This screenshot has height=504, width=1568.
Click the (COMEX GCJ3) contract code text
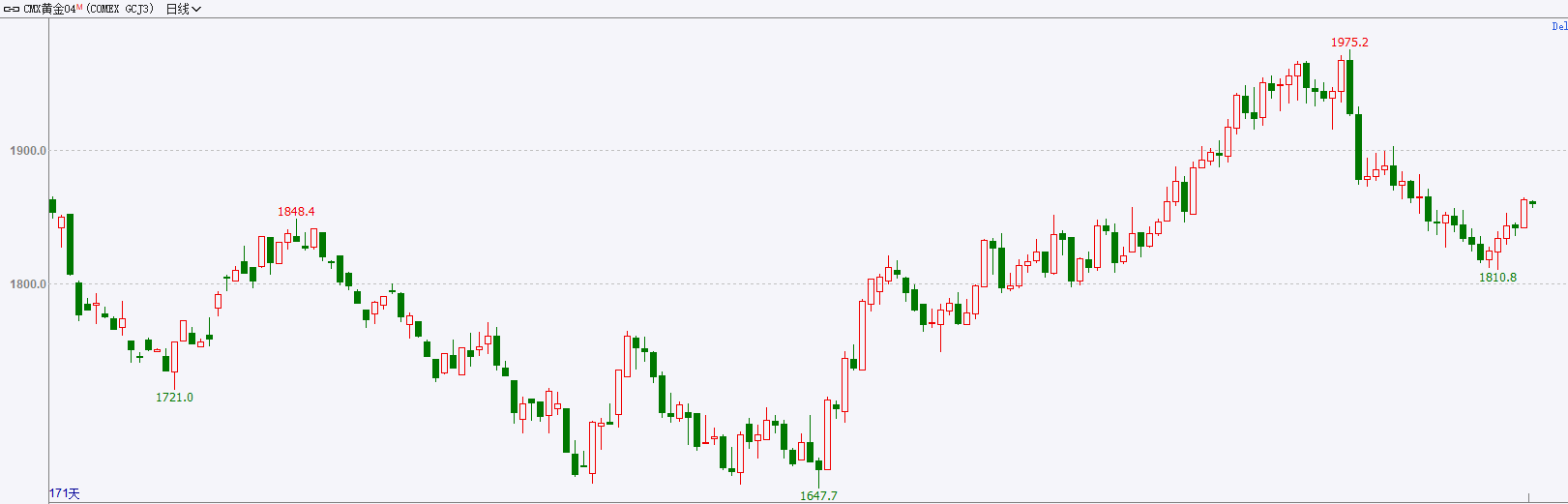click(120, 9)
